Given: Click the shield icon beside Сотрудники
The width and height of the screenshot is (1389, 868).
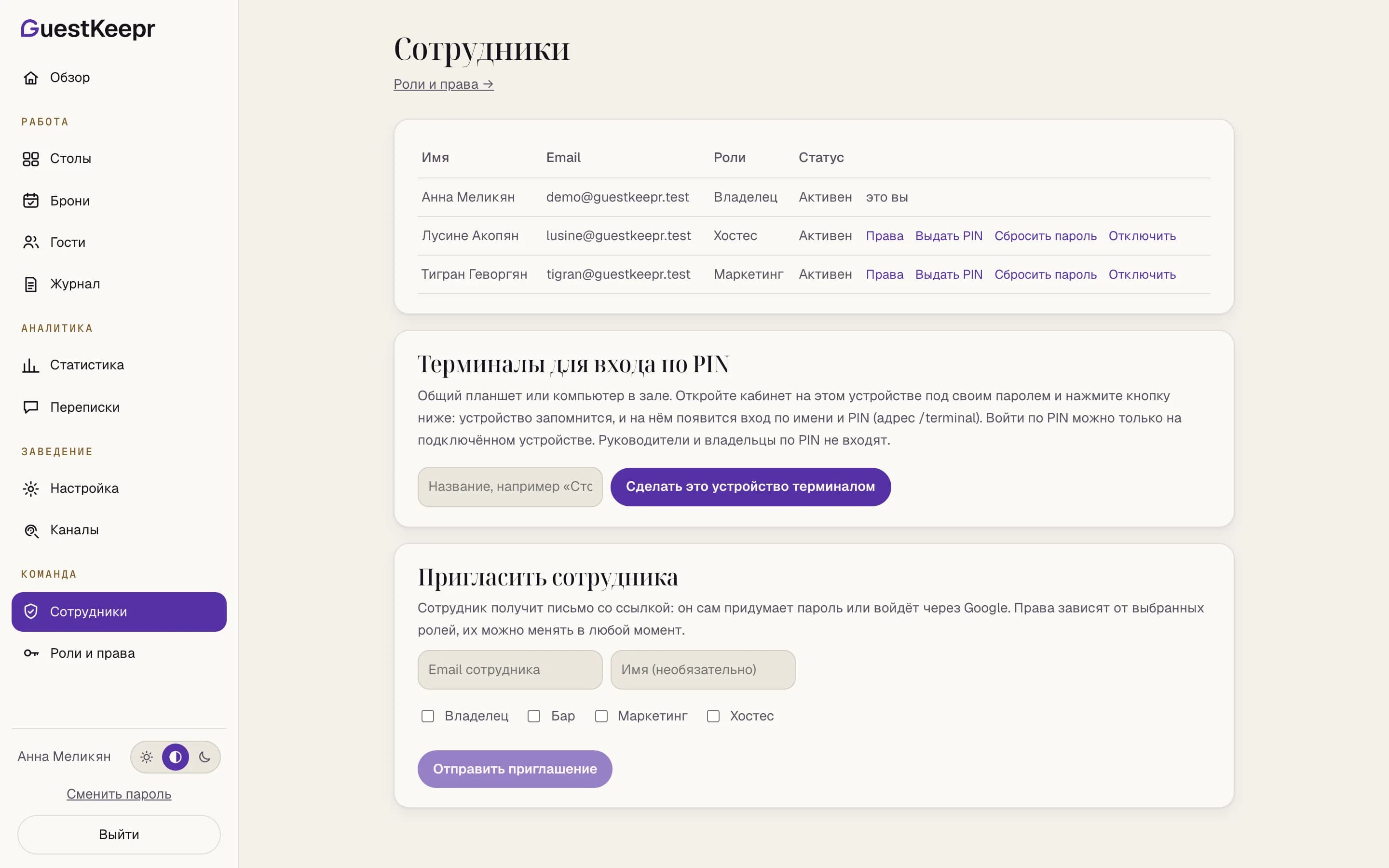Looking at the screenshot, I should tap(31, 611).
